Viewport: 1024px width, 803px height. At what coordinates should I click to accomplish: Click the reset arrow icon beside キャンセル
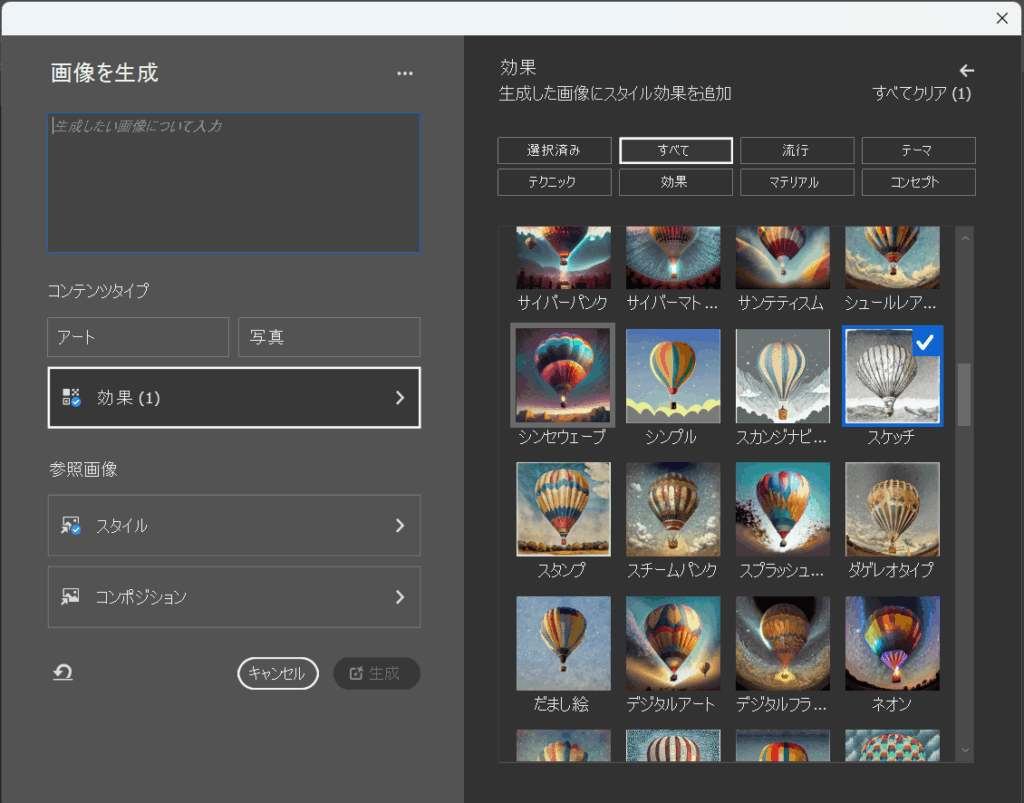tap(63, 673)
